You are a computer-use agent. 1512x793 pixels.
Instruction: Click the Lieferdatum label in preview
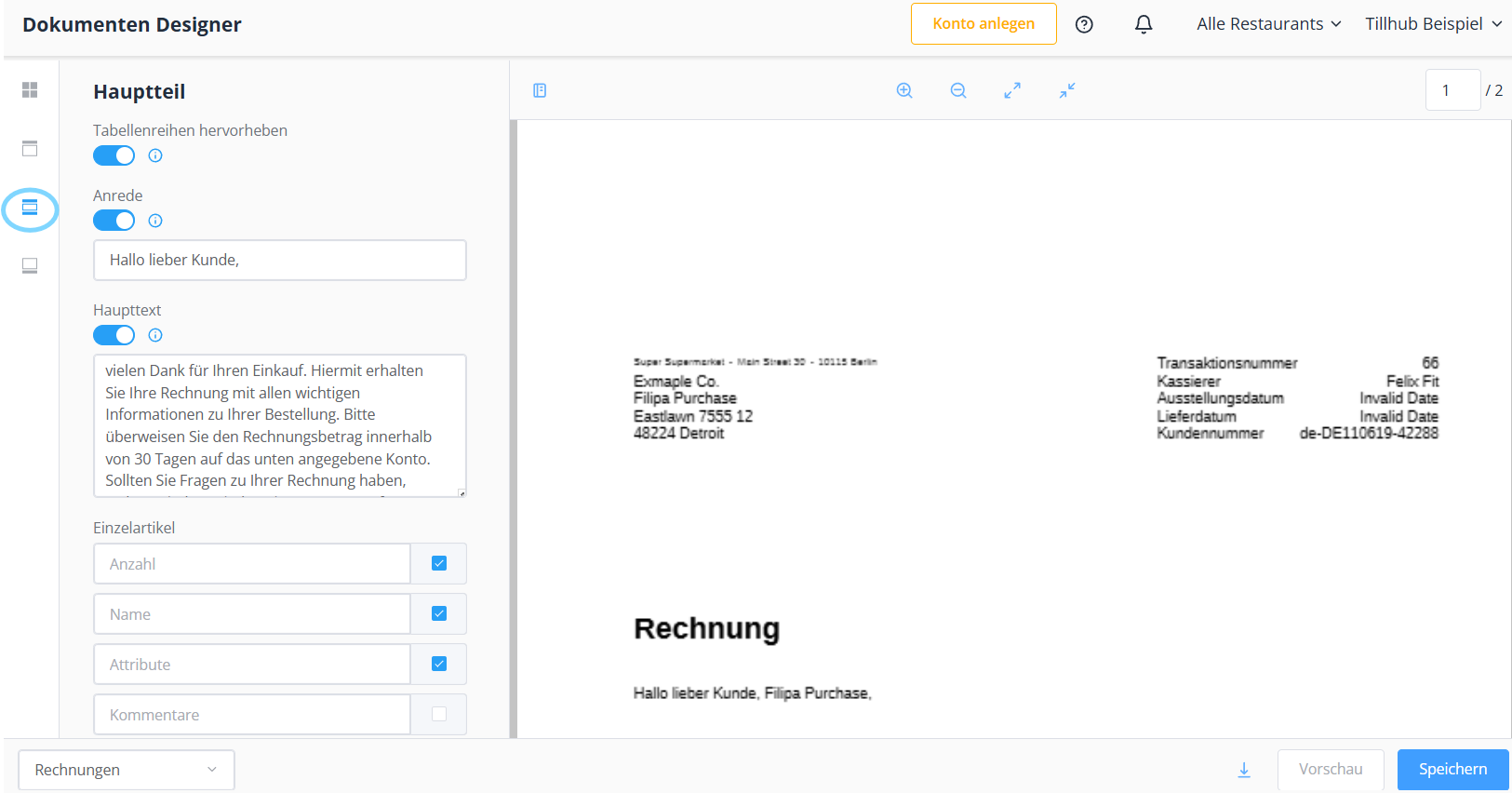(1197, 416)
